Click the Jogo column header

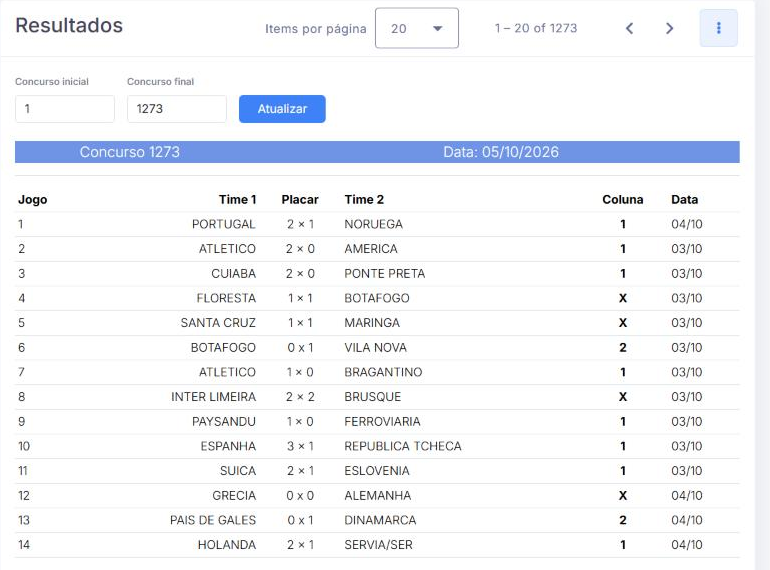pyautogui.click(x=33, y=199)
